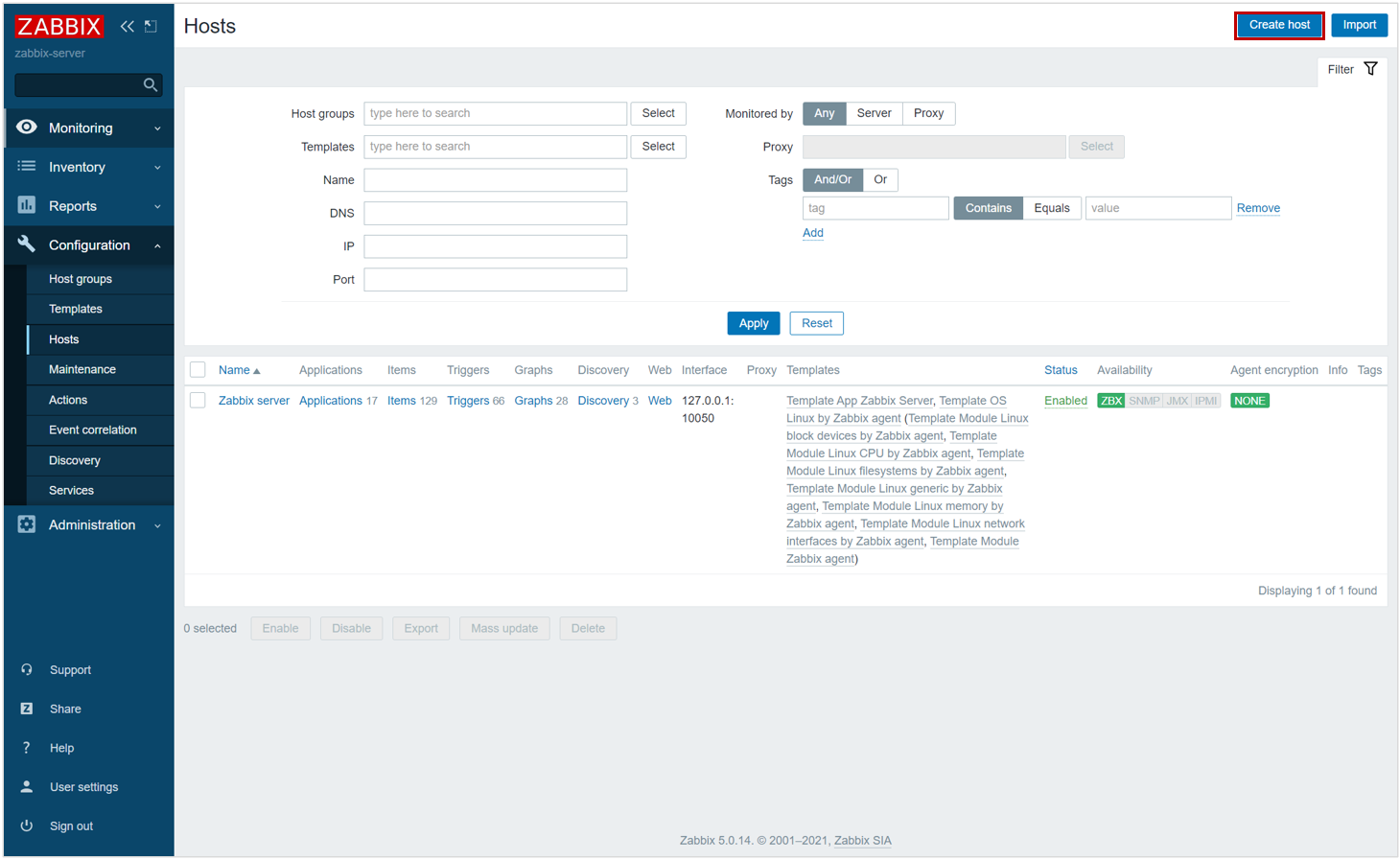Click the User settings person icon
1400x860 pixels.
27,787
